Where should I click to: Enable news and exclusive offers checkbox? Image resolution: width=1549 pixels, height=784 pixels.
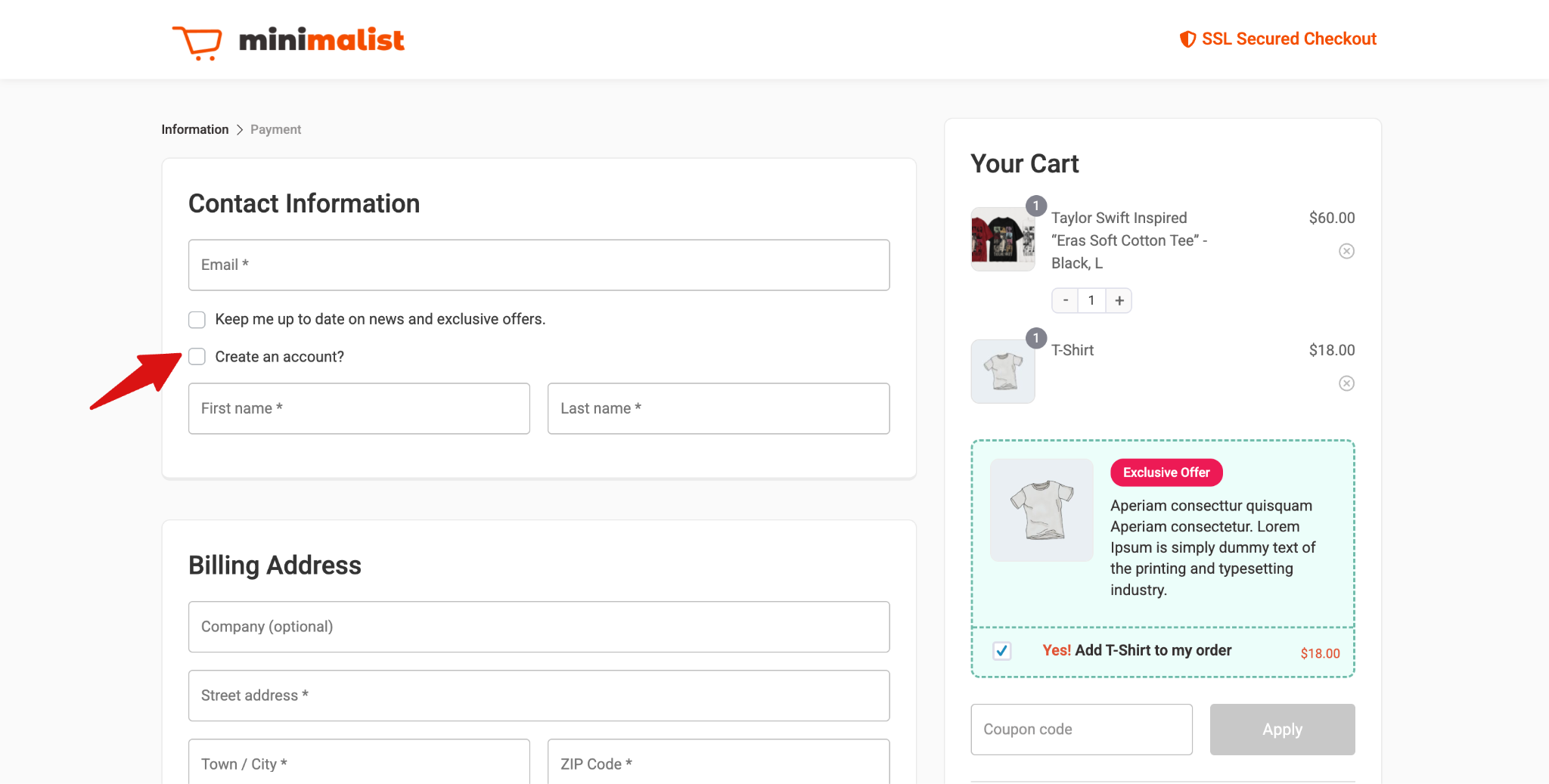click(197, 320)
